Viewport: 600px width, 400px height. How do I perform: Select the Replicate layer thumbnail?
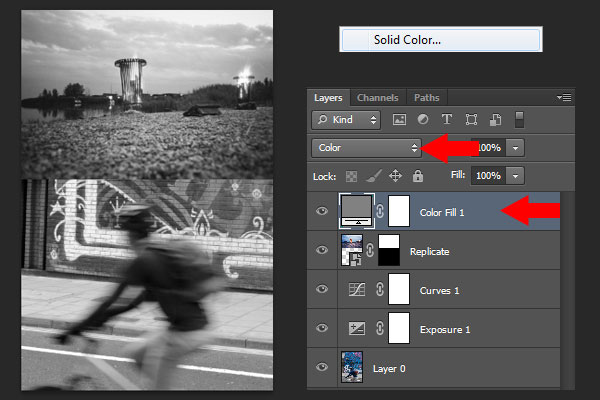352,250
